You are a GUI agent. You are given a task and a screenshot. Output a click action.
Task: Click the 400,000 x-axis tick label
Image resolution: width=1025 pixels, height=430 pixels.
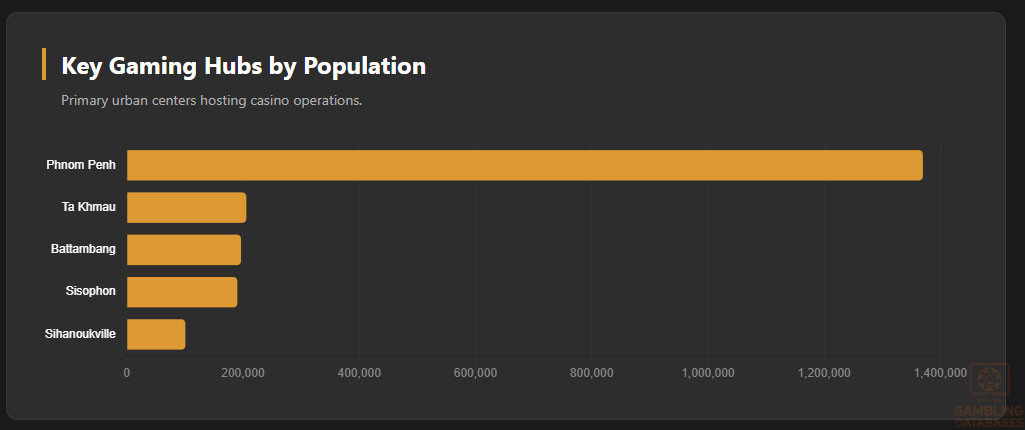pos(359,373)
